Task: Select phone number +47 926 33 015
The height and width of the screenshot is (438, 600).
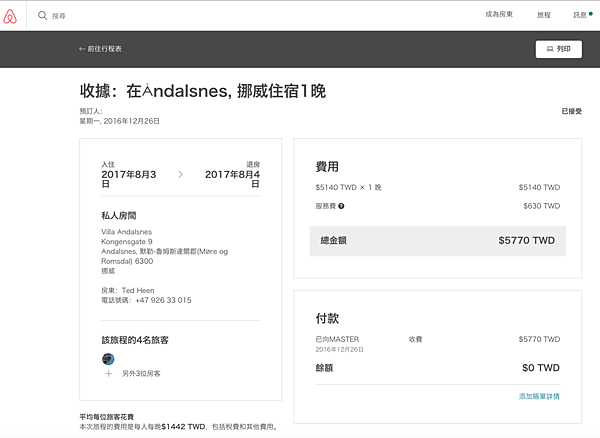Action: click(163, 300)
